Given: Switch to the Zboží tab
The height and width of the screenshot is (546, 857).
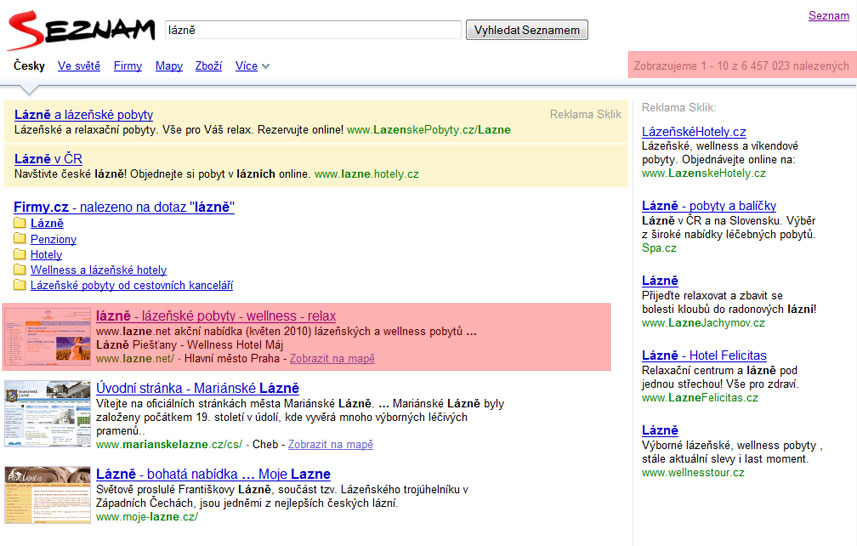Looking at the screenshot, I should [209, 66].
